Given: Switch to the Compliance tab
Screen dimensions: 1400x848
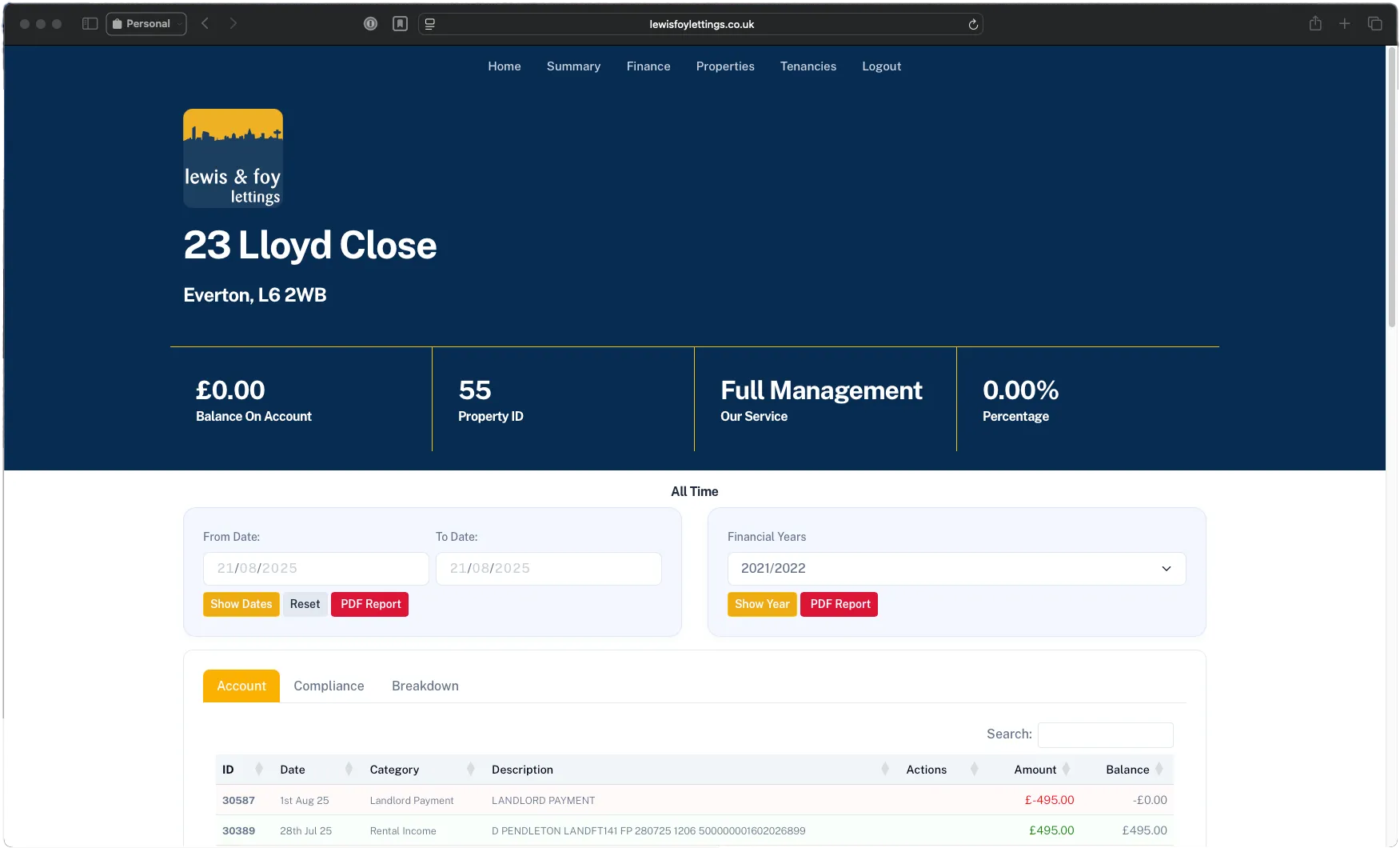Looking at the screenshot, I should 328,686.
